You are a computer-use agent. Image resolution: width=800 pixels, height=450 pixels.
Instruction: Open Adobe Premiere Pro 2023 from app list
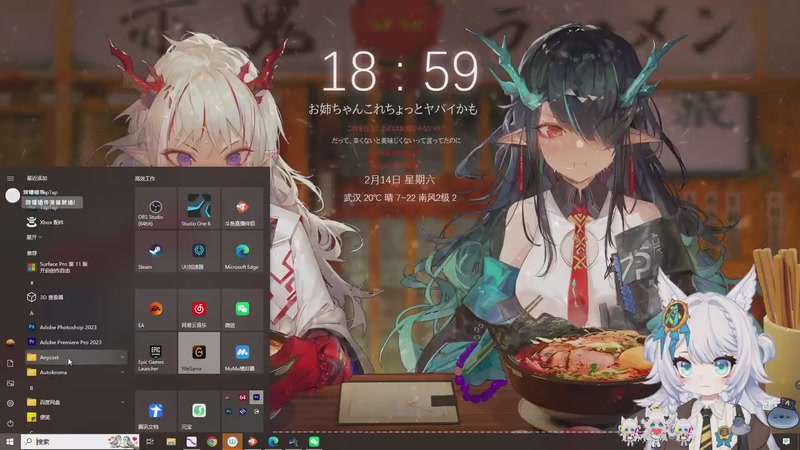point(76,342)
